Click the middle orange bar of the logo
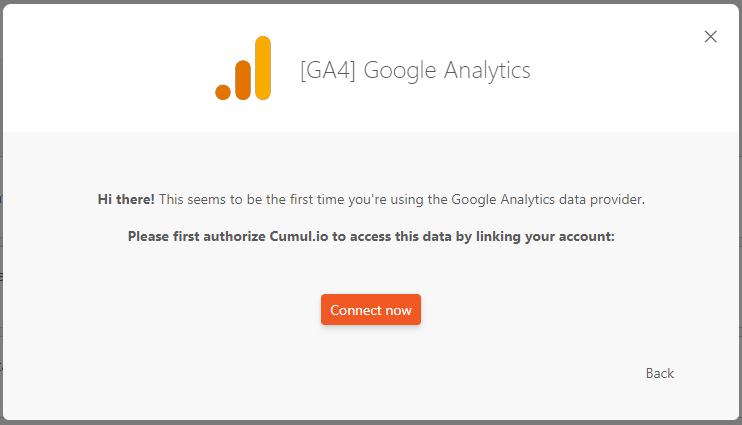The width and height of the screenshot is (742, 425). 243,80
